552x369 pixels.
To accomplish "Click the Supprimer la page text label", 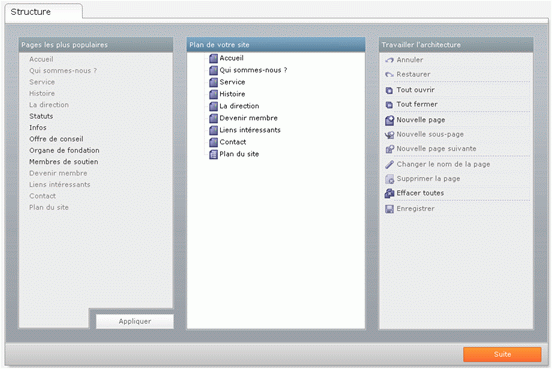I will [x=428, y=179].
